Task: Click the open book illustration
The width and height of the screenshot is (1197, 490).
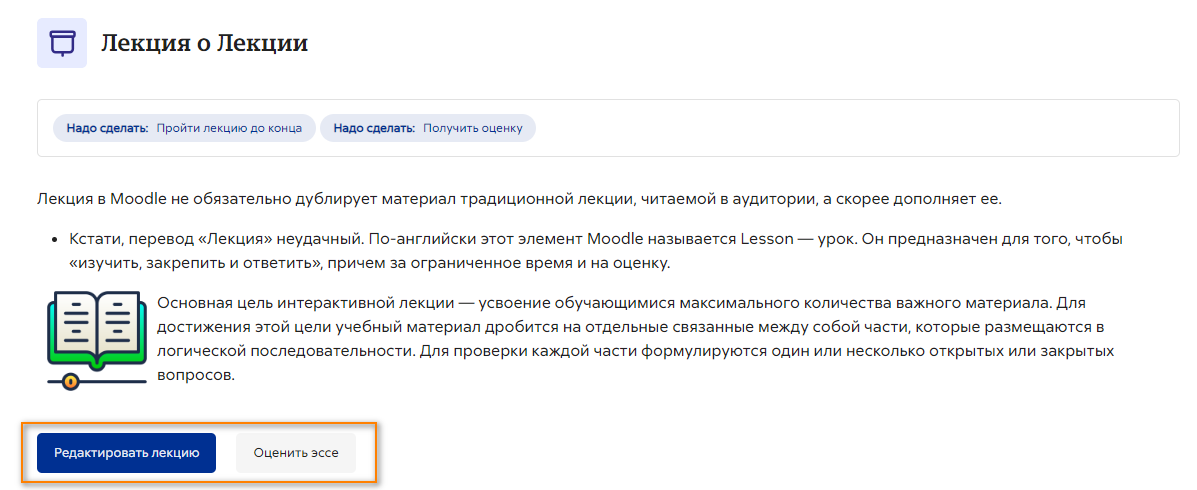Action: 96,327
